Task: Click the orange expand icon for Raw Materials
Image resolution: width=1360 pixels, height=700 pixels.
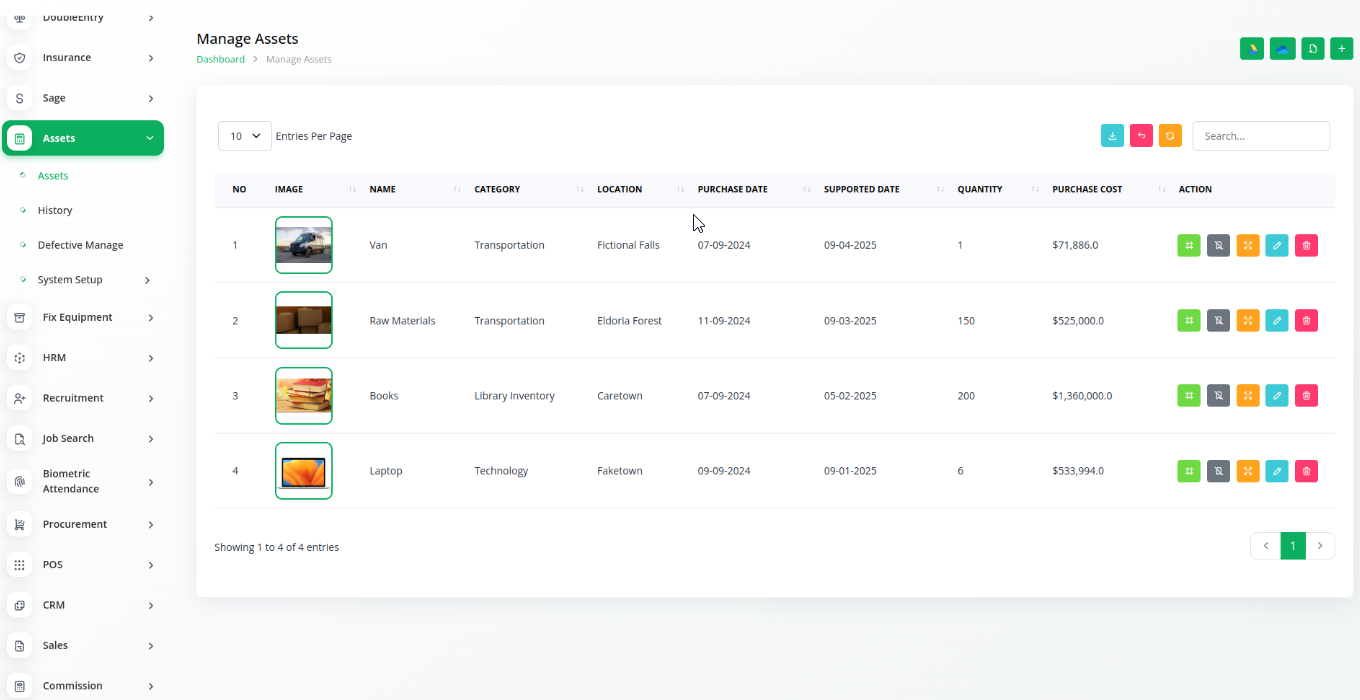Action: (1247, 321)
